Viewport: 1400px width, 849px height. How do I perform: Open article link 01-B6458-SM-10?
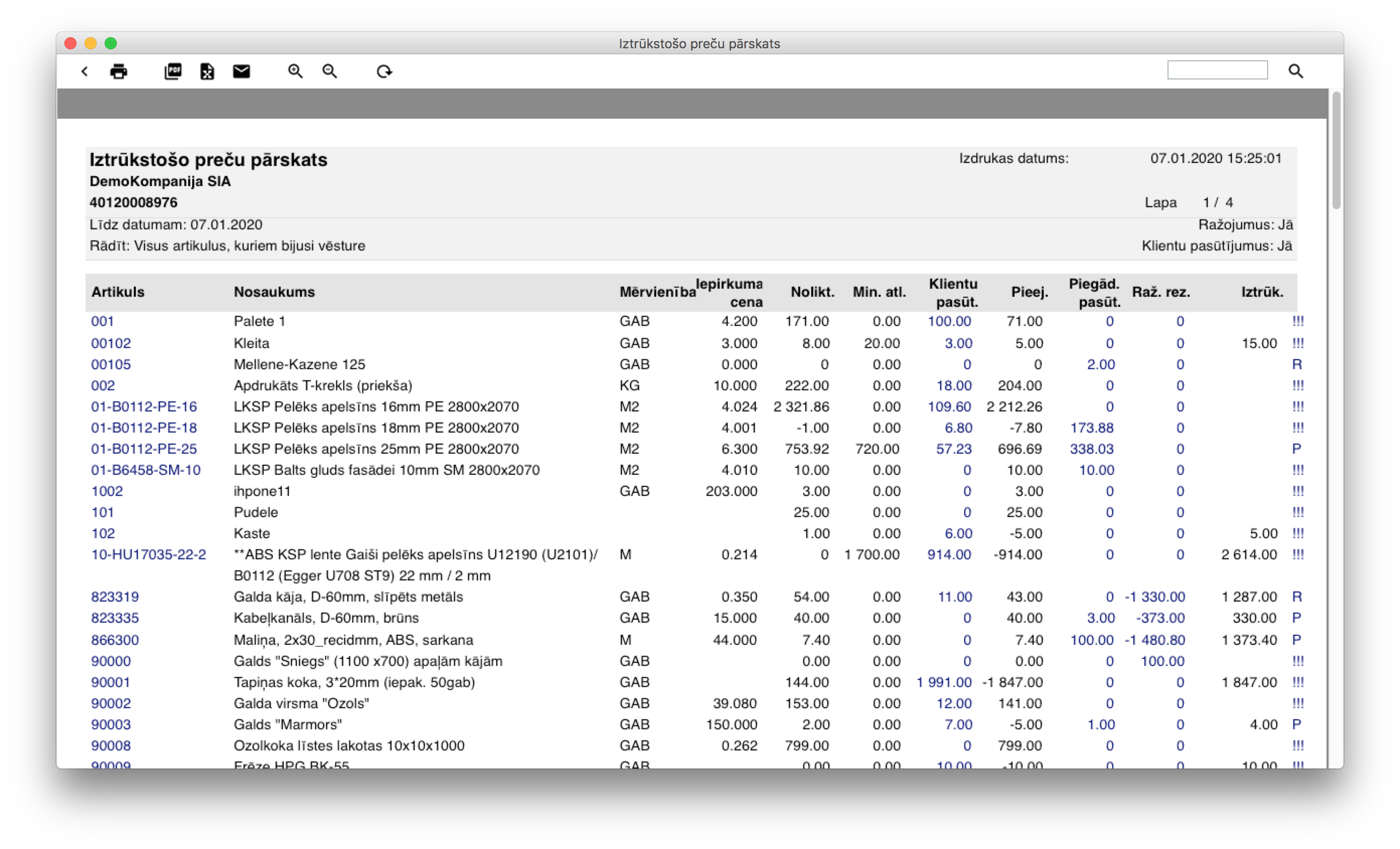point(146,470)
